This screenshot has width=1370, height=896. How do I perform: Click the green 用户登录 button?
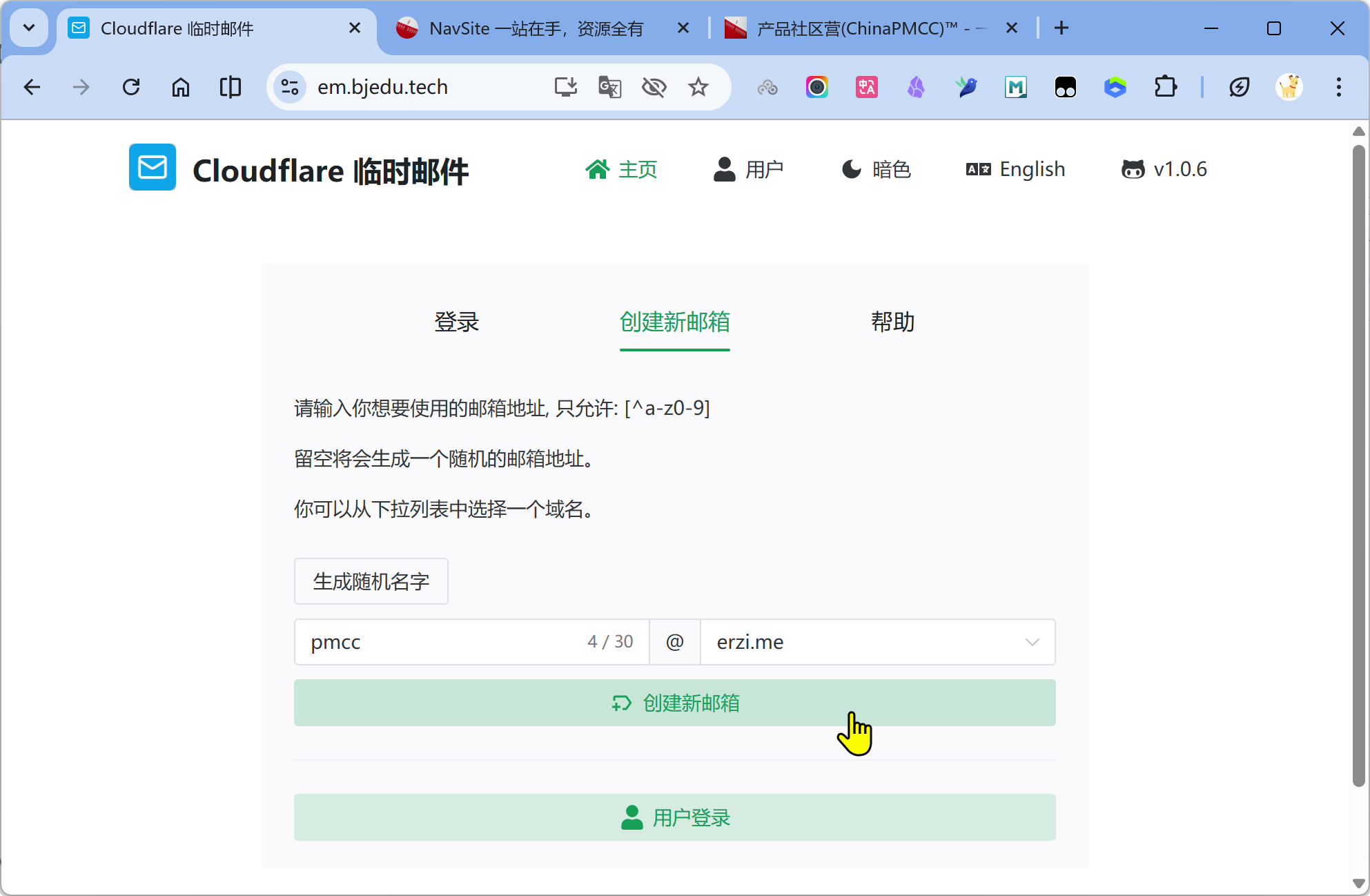pyautogui.click(x=674, y=817)
